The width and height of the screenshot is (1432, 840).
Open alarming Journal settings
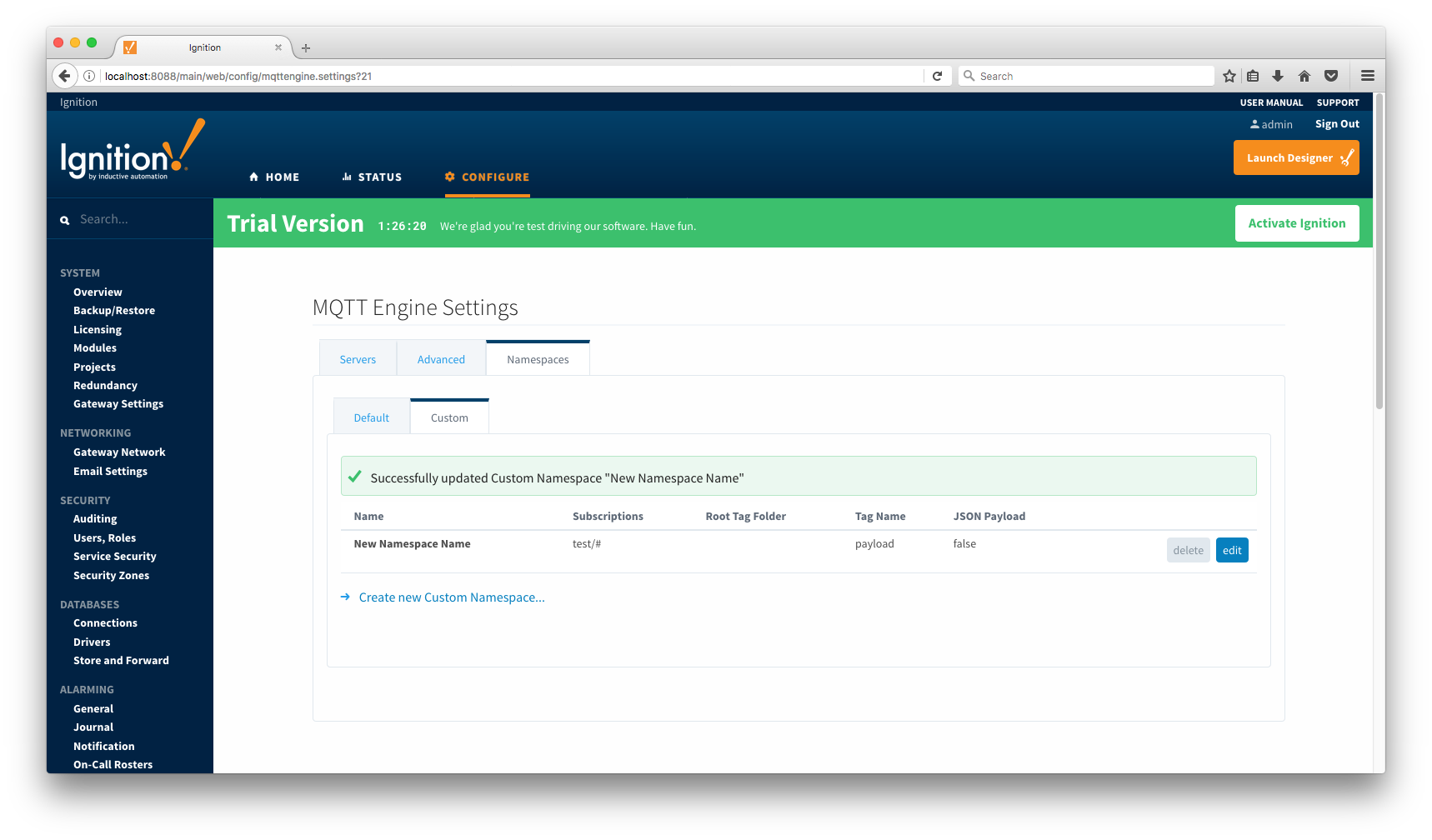click(x=93, y=727)
